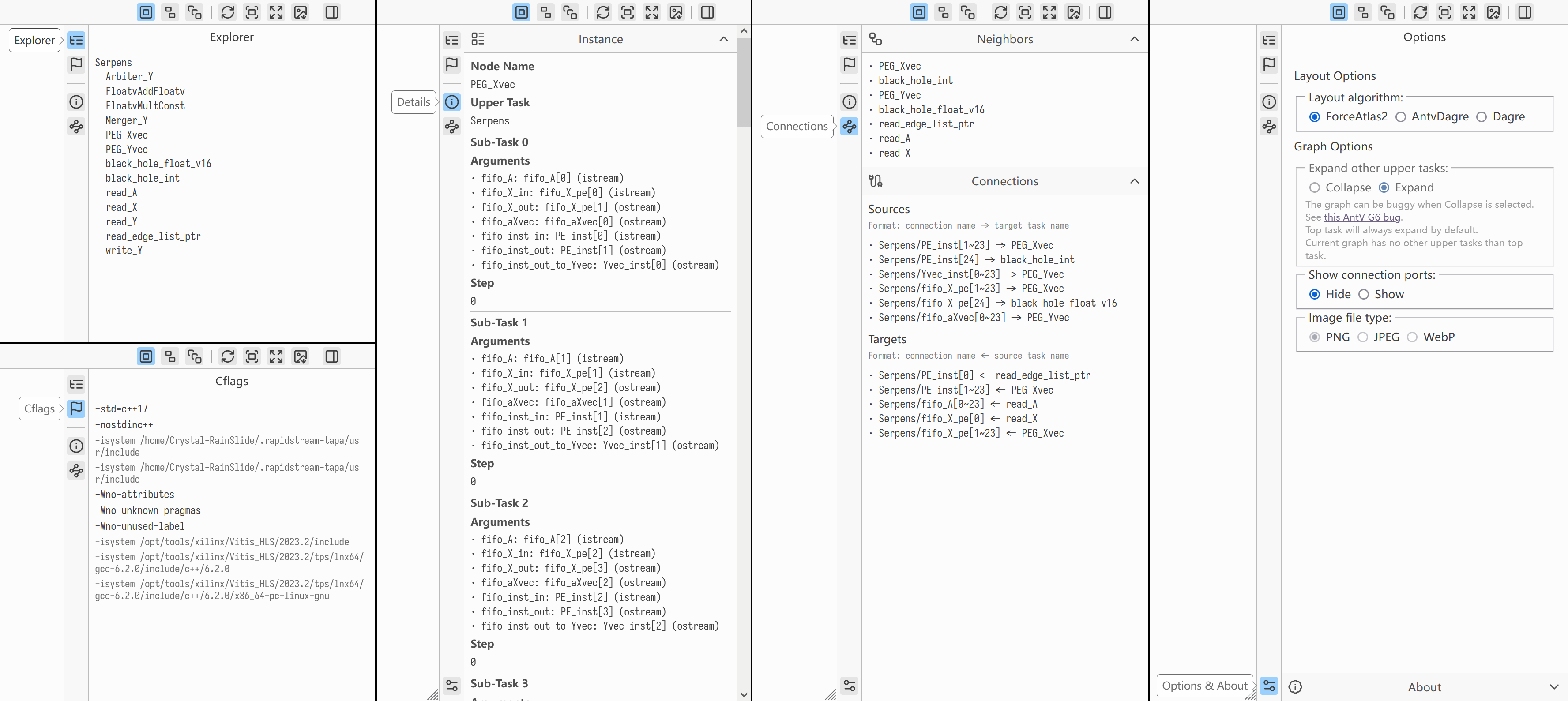1568x701 pixels.
Task: Select PEG_Xvec in the Explorer tree
Action: [126, 135]
